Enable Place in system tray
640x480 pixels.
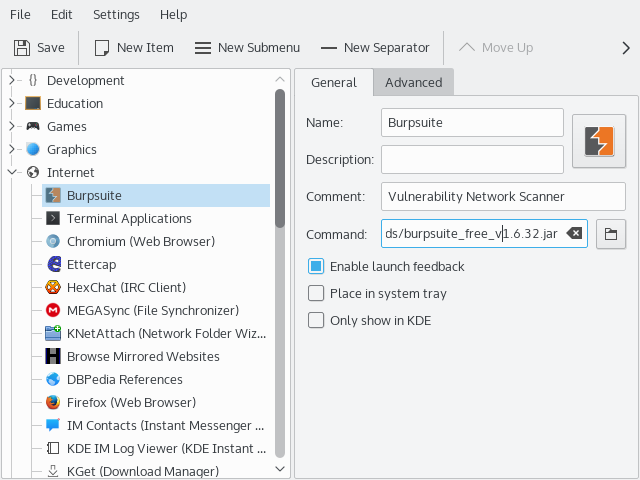click(316, 293)
